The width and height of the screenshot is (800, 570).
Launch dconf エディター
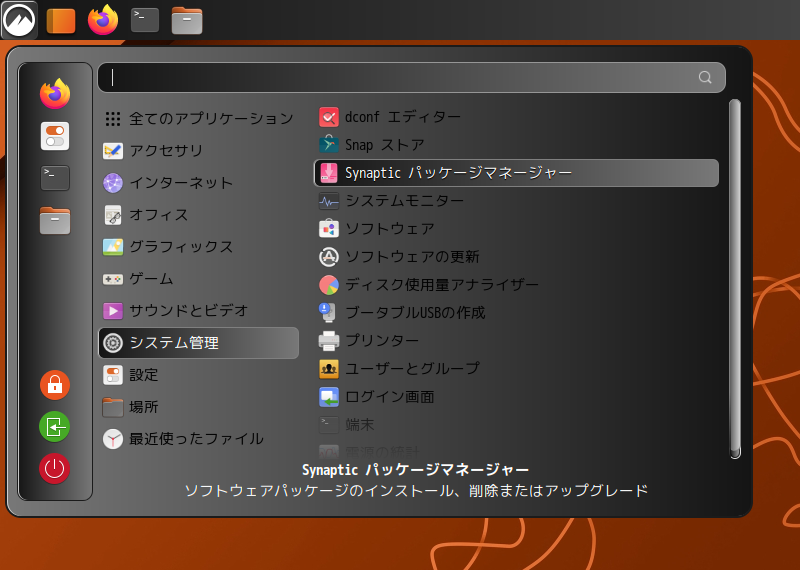point(516,117)
